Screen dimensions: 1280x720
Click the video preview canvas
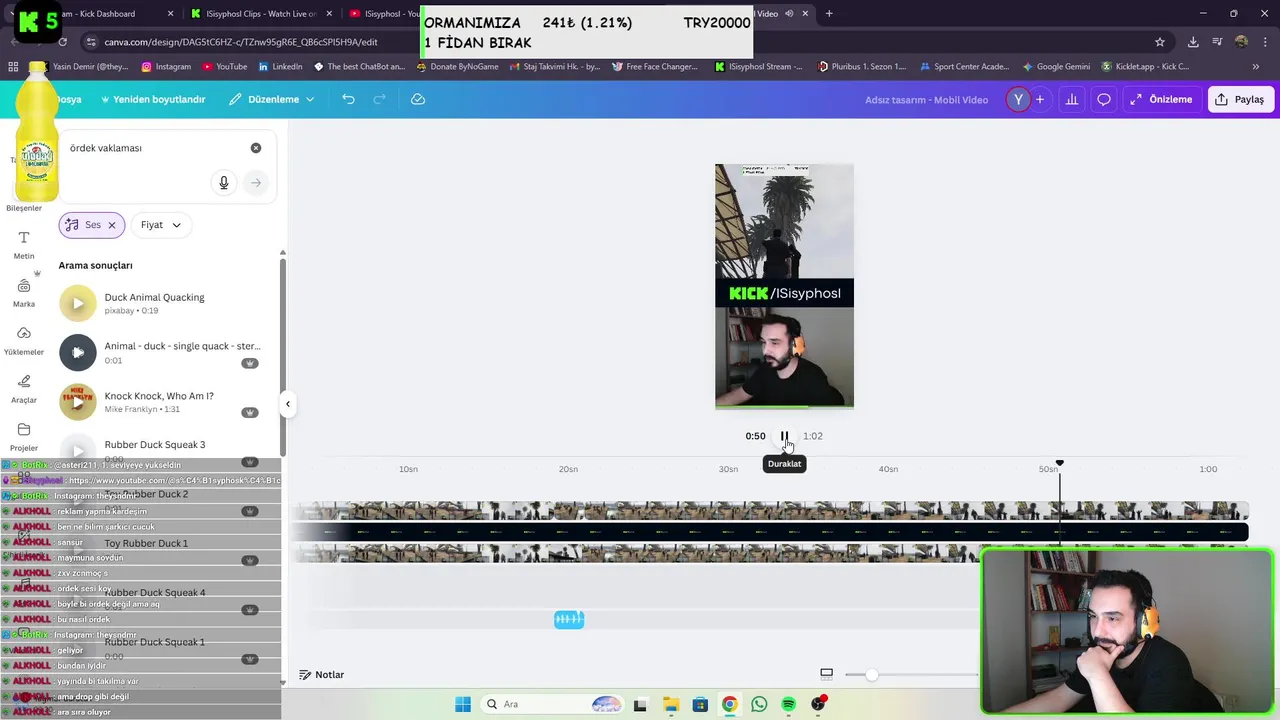point(784,286)
